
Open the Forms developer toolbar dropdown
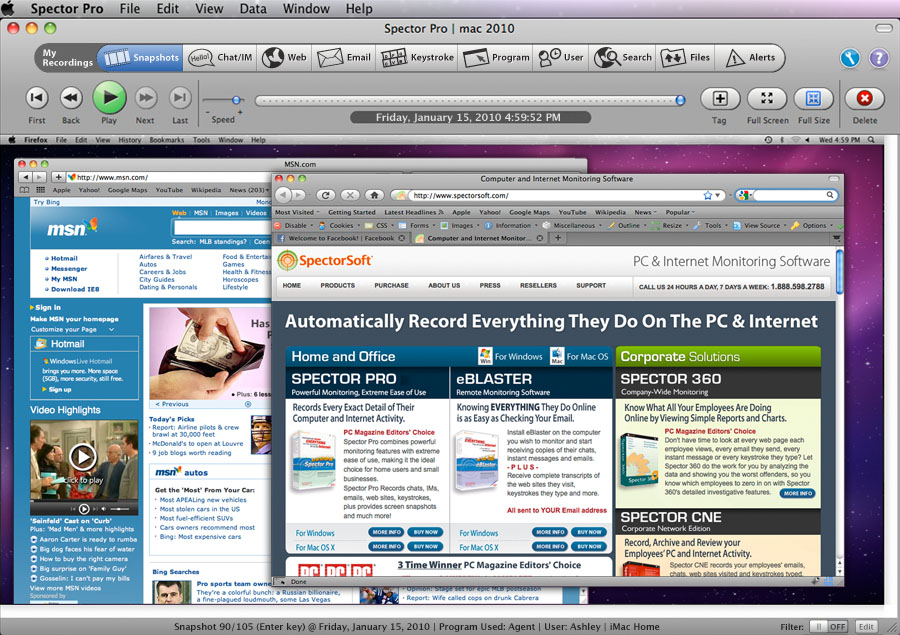tap(417, 226)
